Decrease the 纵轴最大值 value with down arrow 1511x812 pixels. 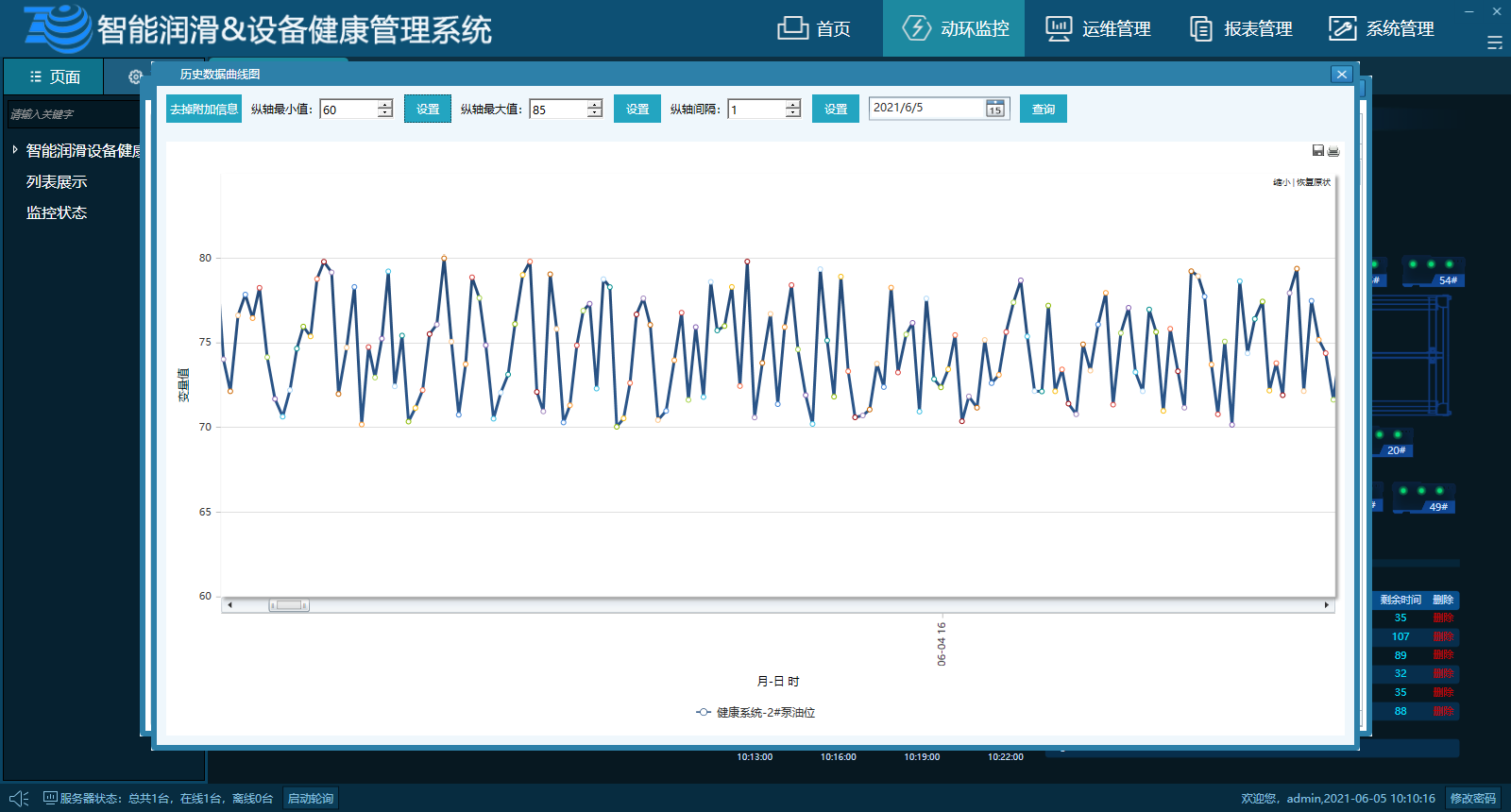(x=594, y=114)
